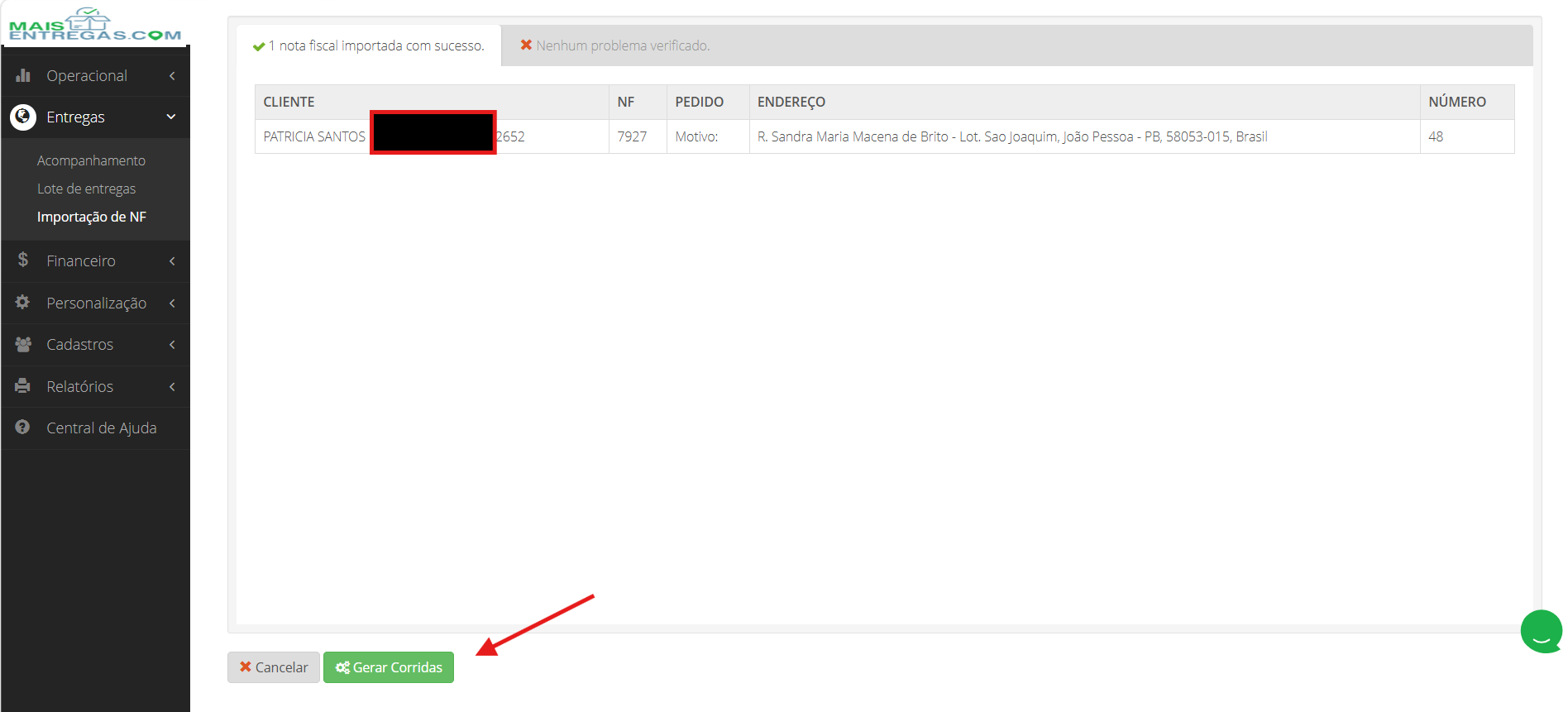Select Importação de NF submenu item
1568x712 pixels.
point(92,217)
